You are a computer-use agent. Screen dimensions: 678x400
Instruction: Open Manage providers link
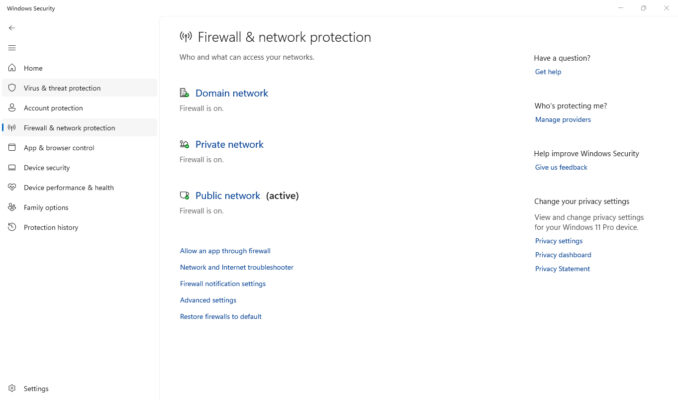coord(563,120)
